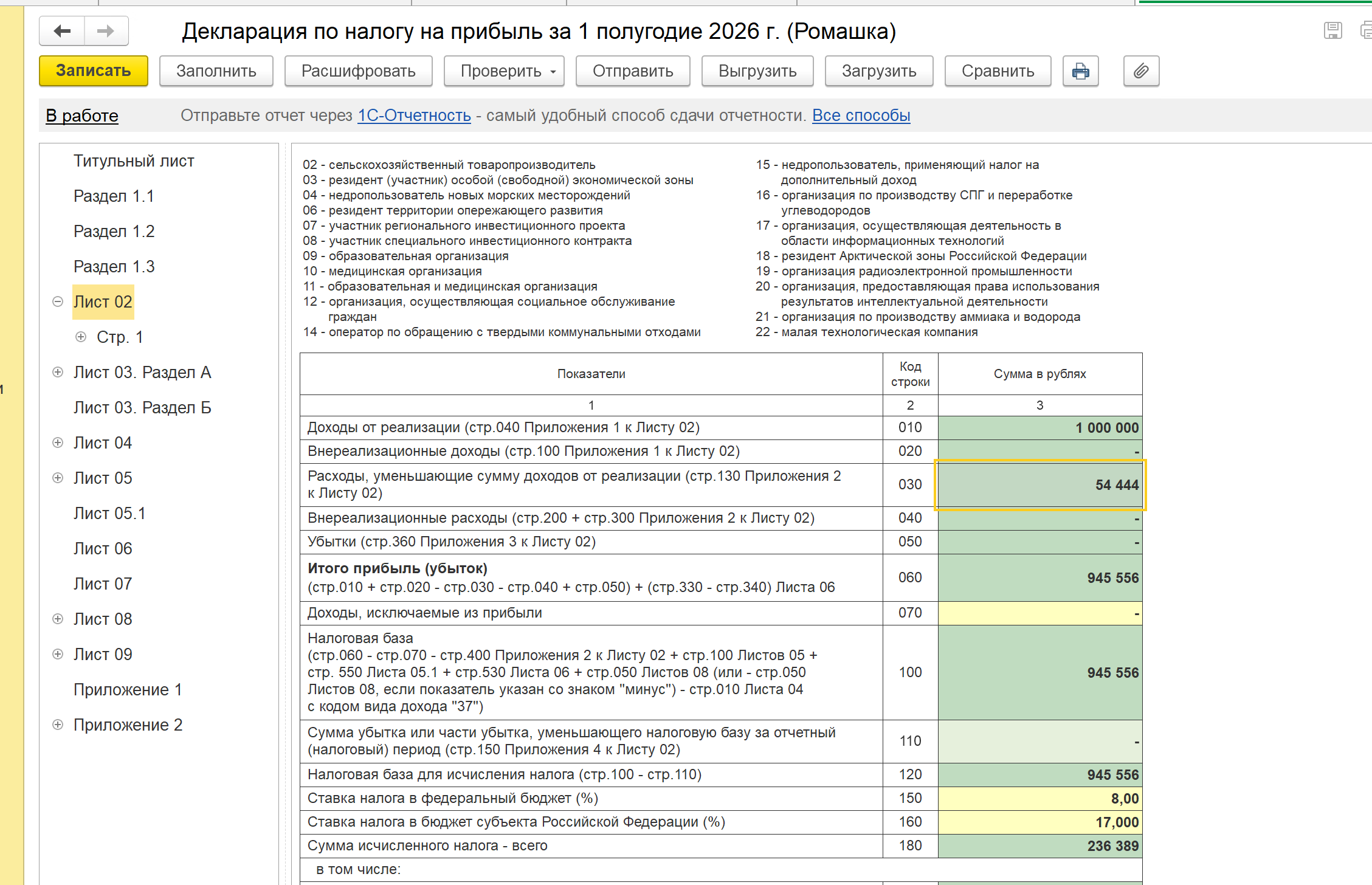This screenshot has width=1372, height=885.
Task: Select Приложение 1 in the tree
Action: tap(128, 690)
